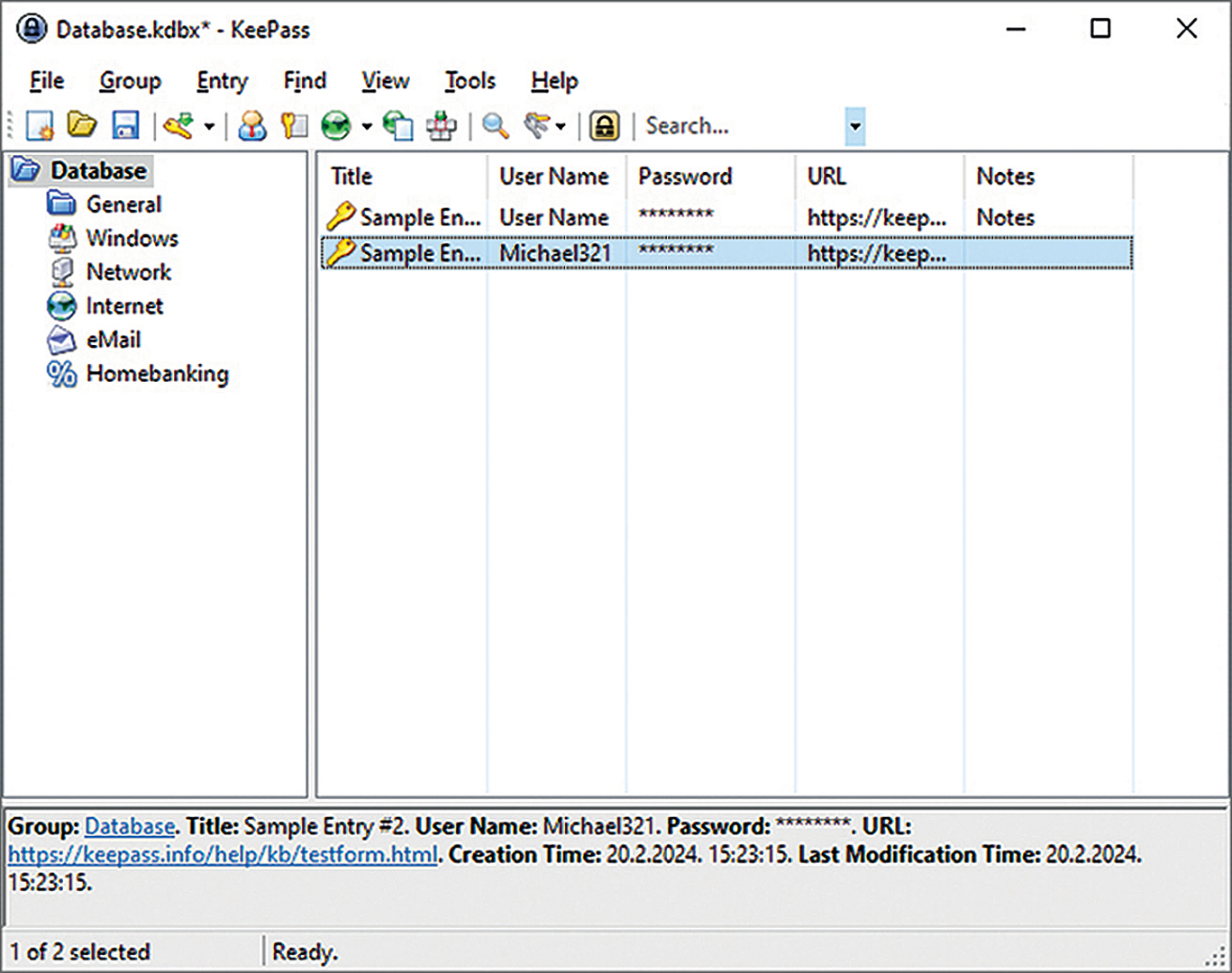Open the Add Entry dropdown arrow
The height and width of the screenshot is (973, 1232).
(209, 126)
